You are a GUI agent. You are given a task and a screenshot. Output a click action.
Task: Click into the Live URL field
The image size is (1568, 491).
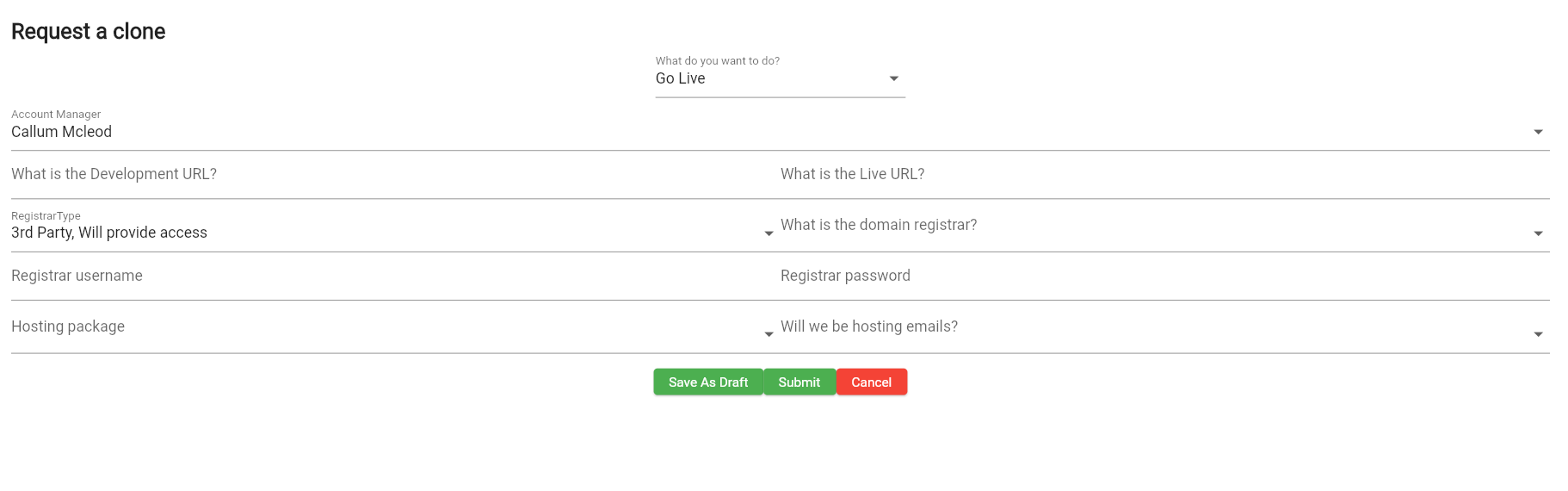(1162, 175)
